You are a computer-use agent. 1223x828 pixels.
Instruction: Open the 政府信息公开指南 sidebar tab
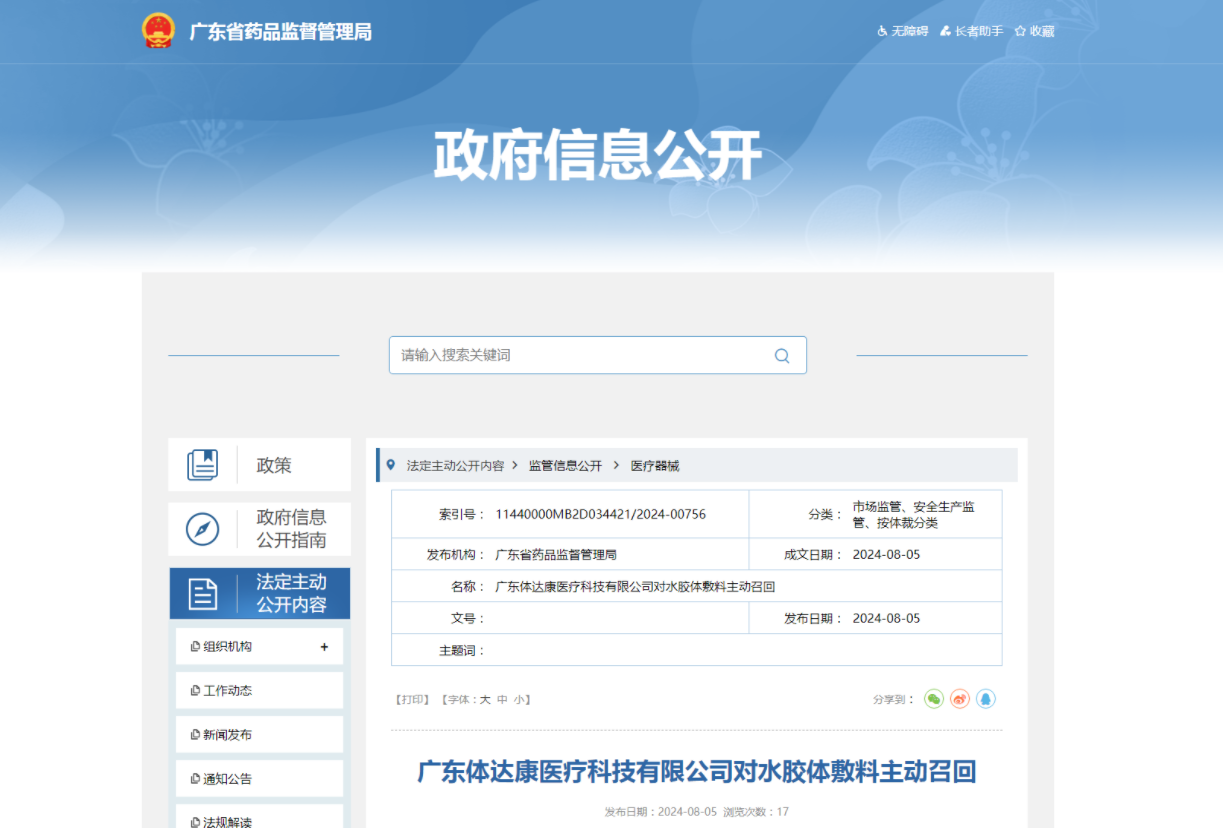[259, 529]
